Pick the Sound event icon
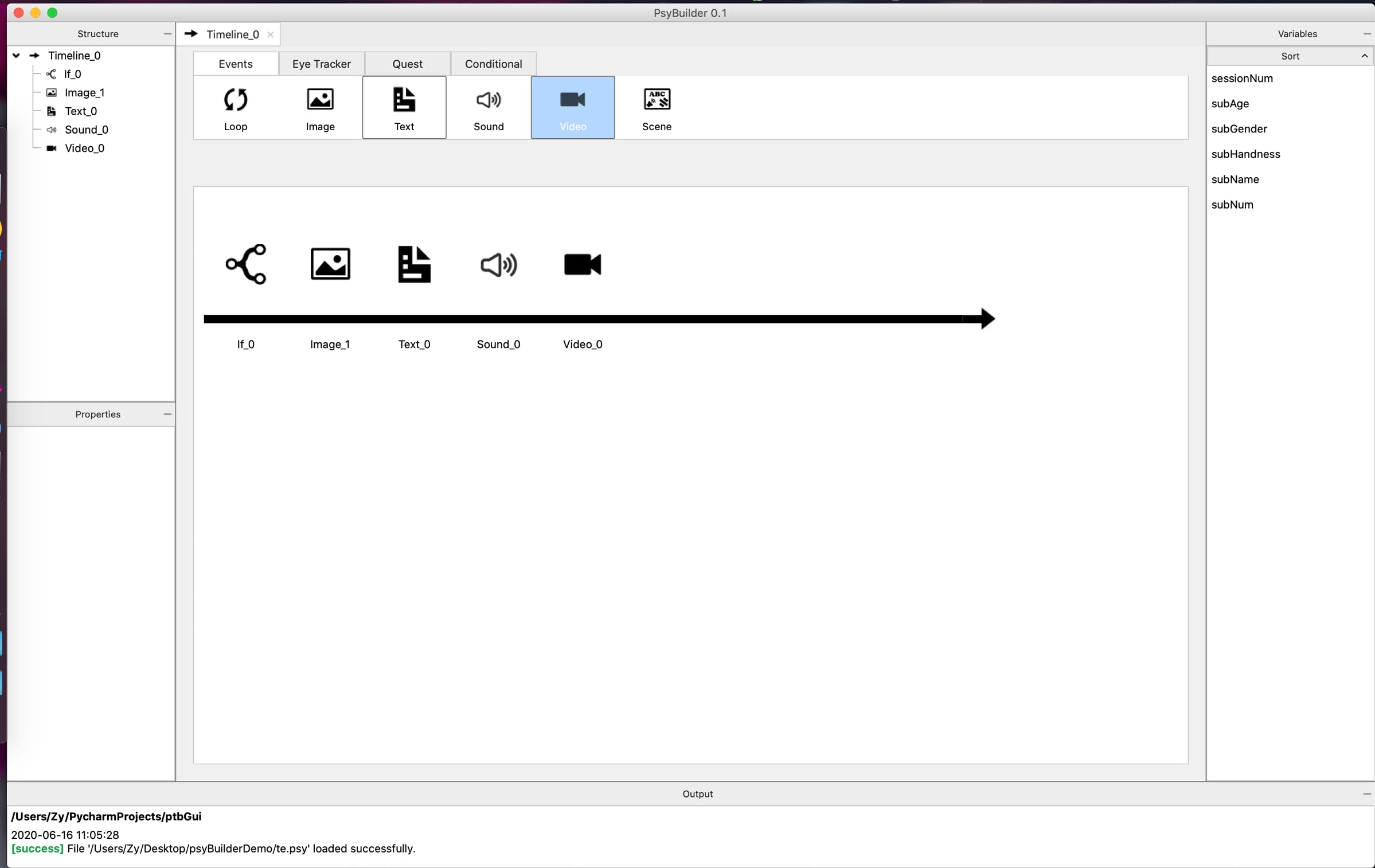The height and width of the screenshot is (868, 1375). (489, 107)
